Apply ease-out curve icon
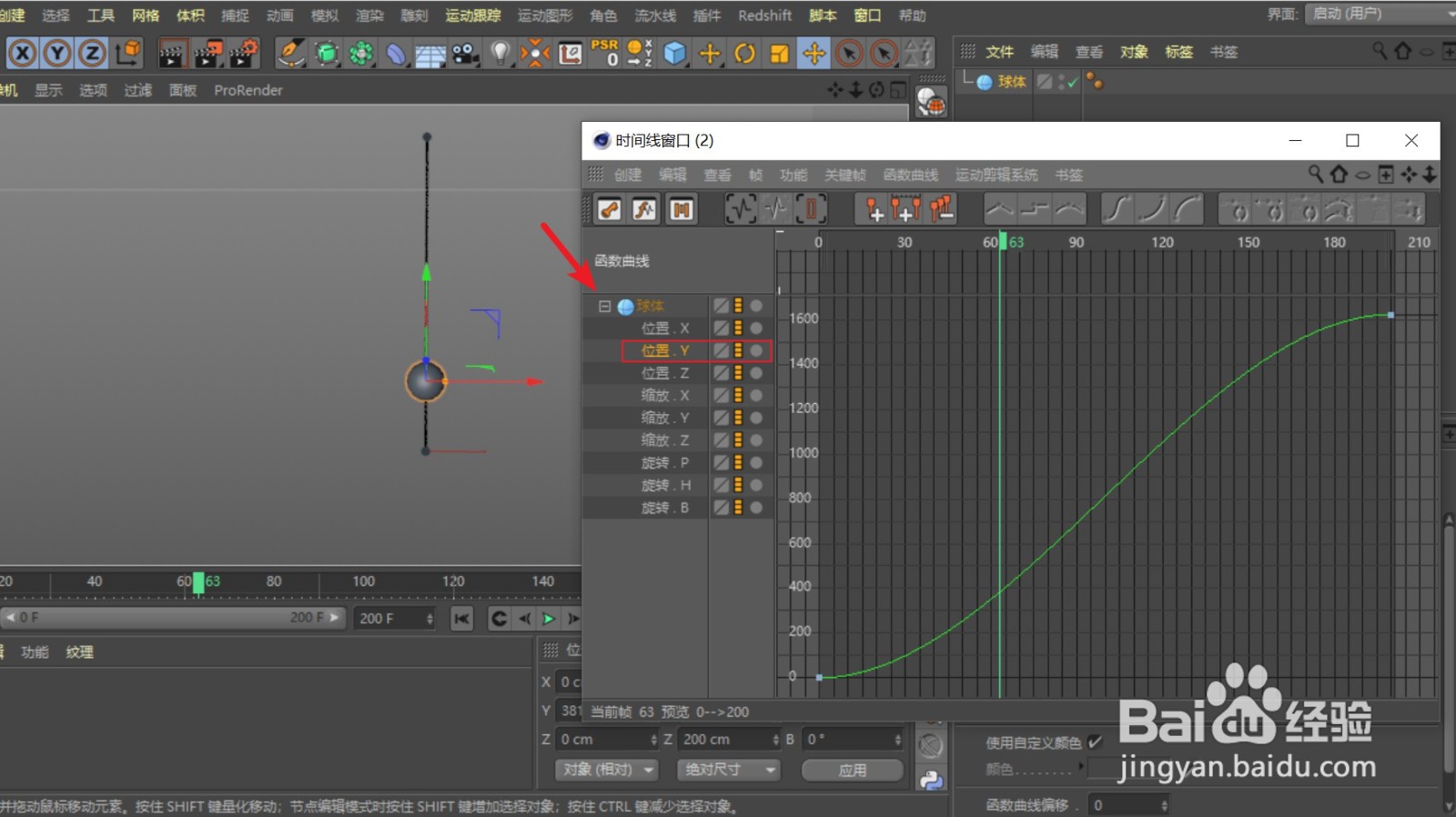 coord(1188,209)
